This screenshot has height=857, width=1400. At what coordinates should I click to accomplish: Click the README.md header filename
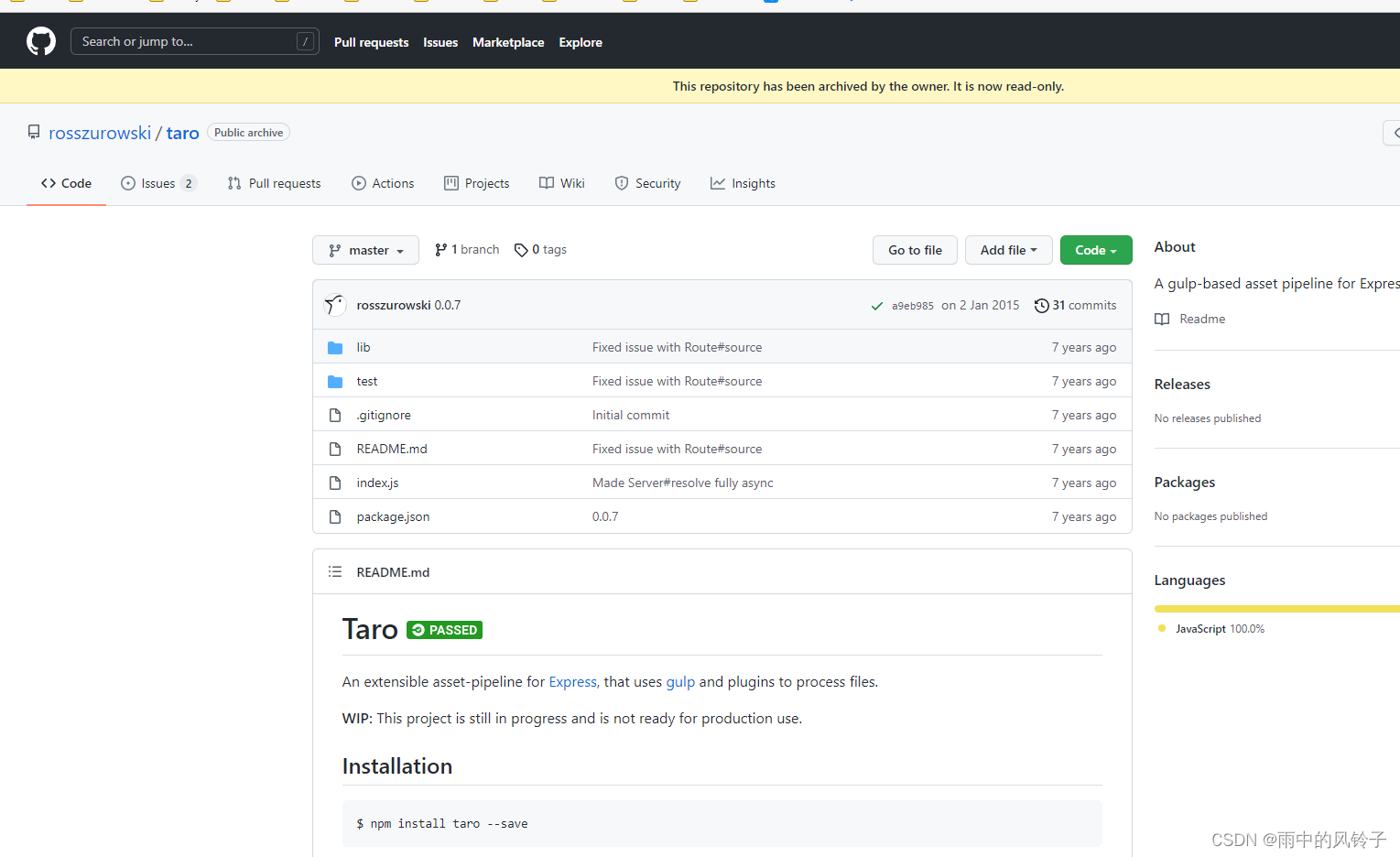(x=393, y=572)
